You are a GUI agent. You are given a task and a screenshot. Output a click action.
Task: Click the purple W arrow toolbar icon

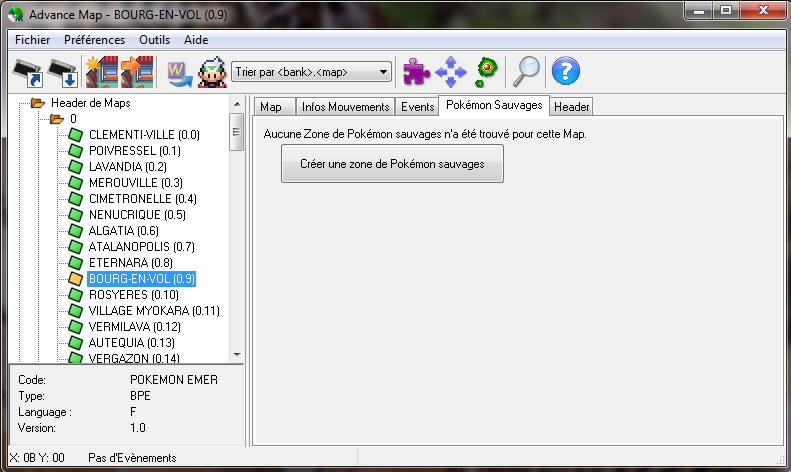click(180, 72)
